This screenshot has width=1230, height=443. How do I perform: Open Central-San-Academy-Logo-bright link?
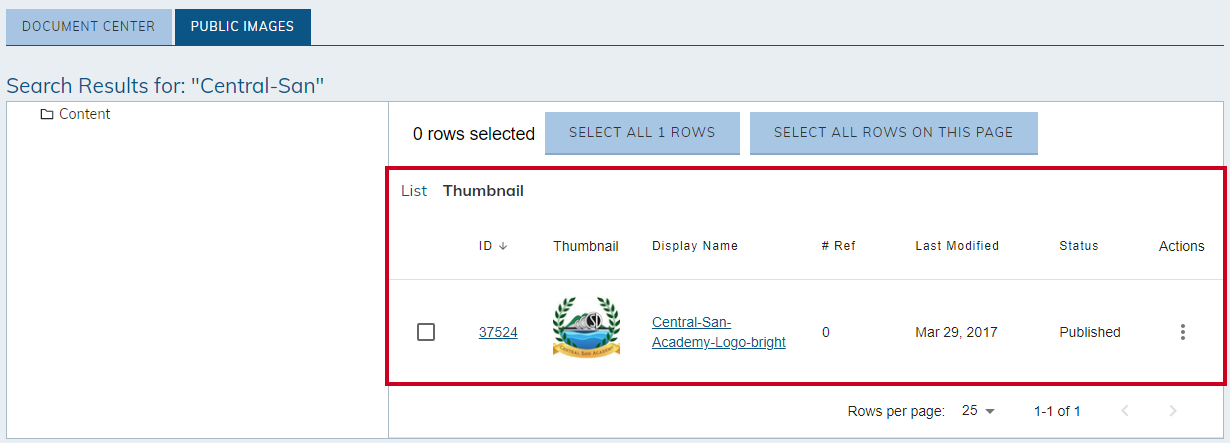[x=719, y=332]
